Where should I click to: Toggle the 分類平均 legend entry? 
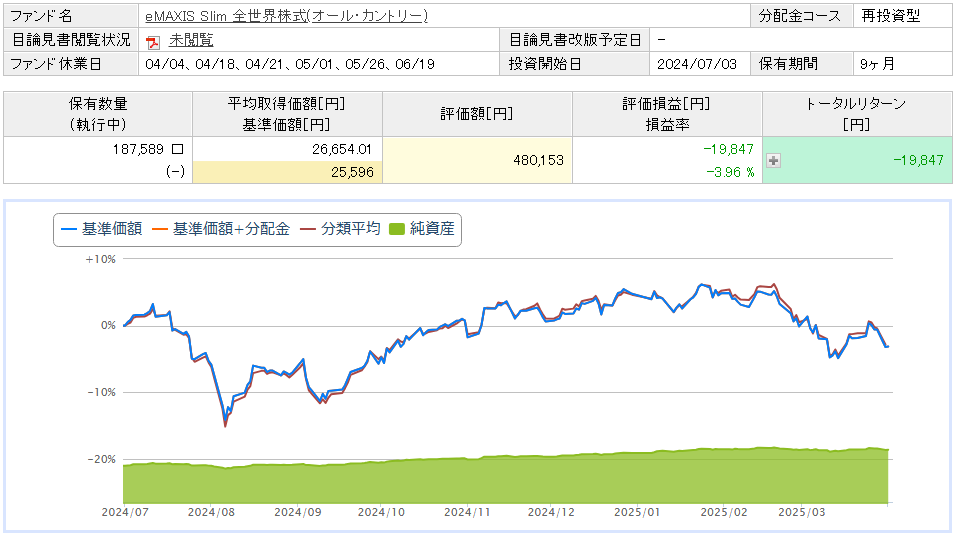coord(341,229)
